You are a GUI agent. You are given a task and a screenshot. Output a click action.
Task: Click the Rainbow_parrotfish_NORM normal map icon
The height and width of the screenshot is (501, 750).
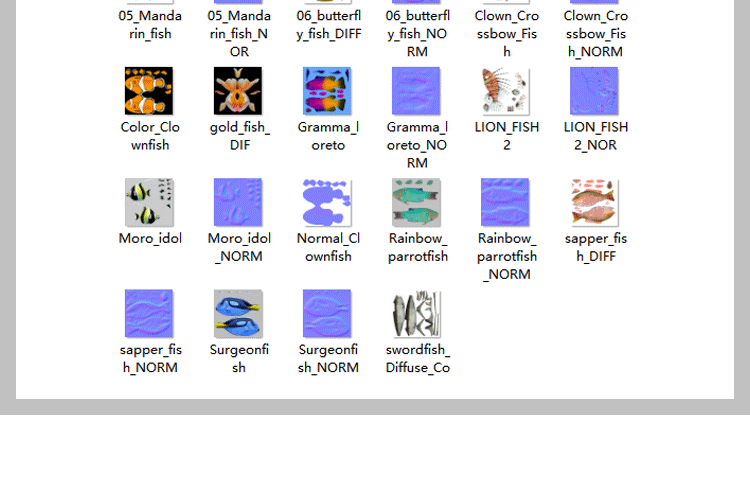(x=505, y=202)
